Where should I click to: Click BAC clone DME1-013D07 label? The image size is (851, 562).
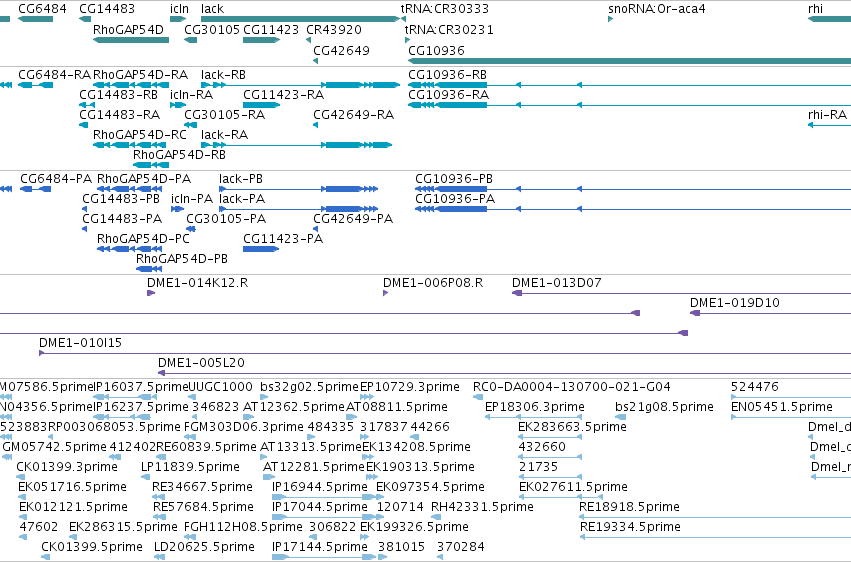(x=557, y=283)
